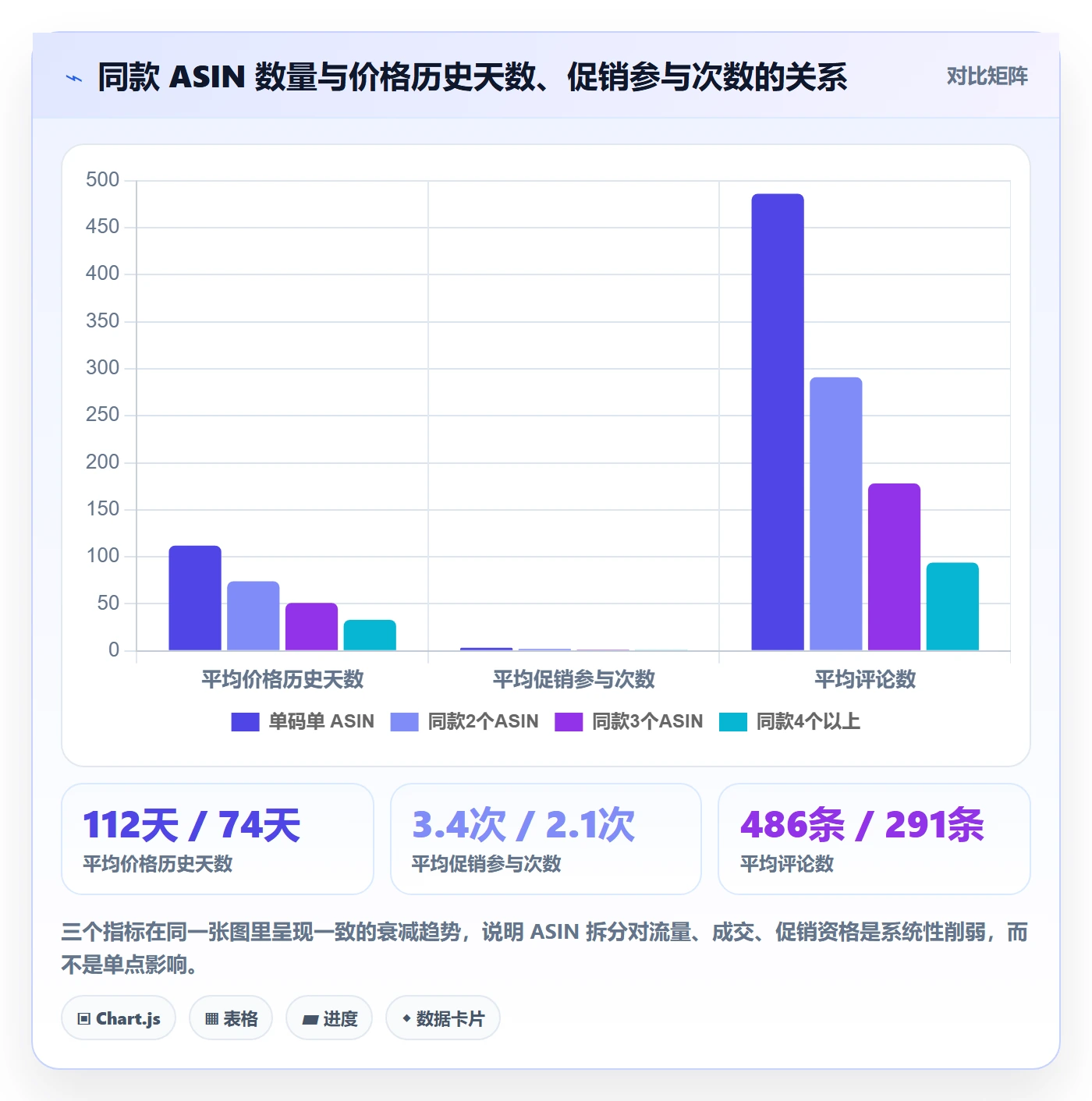Click the chart title starting 同款 ASIN 数量
The height and width of the screenshot is (1101, 1092).
473,77
